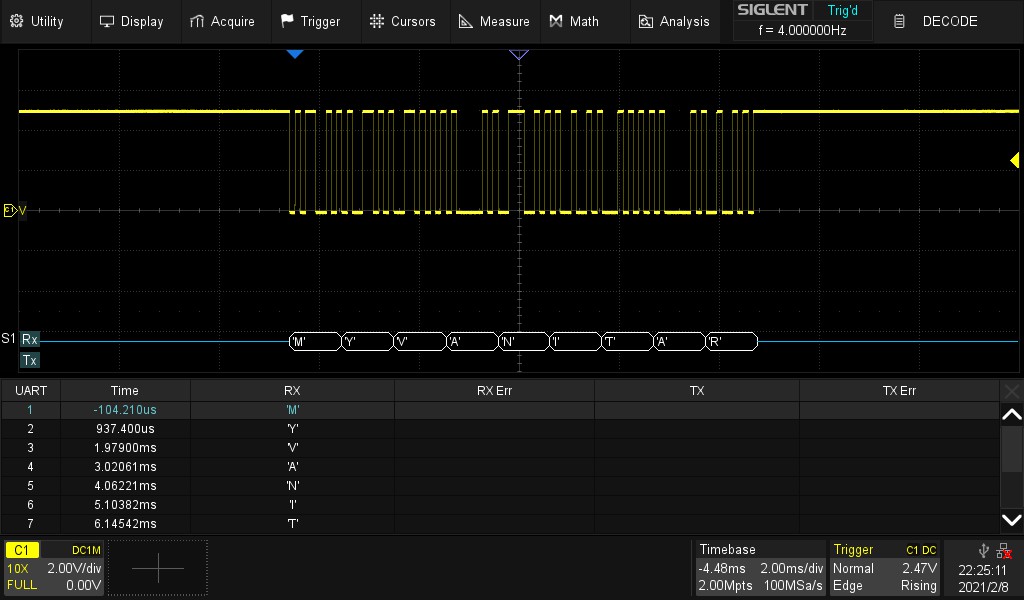This screenshot has width=1024, height=600.
Task: Open the Analysis dropdown menu
Action: coord(674,21)
